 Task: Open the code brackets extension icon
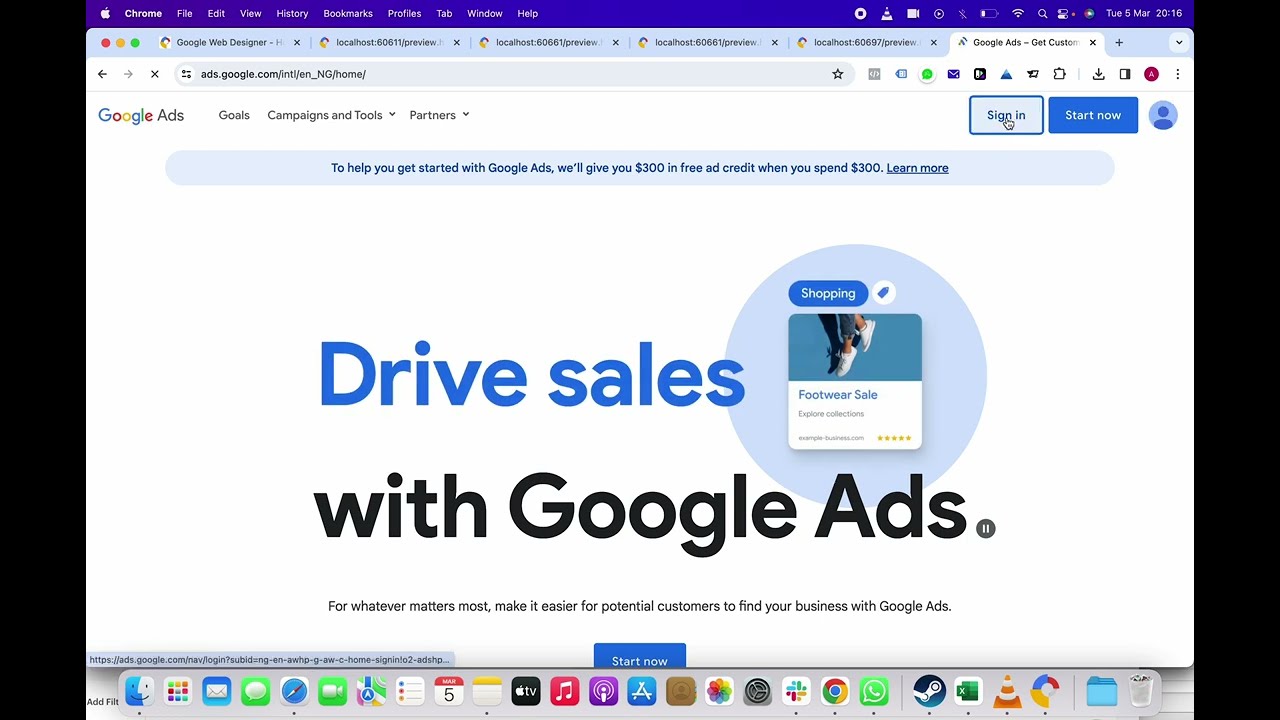[874, 74]
